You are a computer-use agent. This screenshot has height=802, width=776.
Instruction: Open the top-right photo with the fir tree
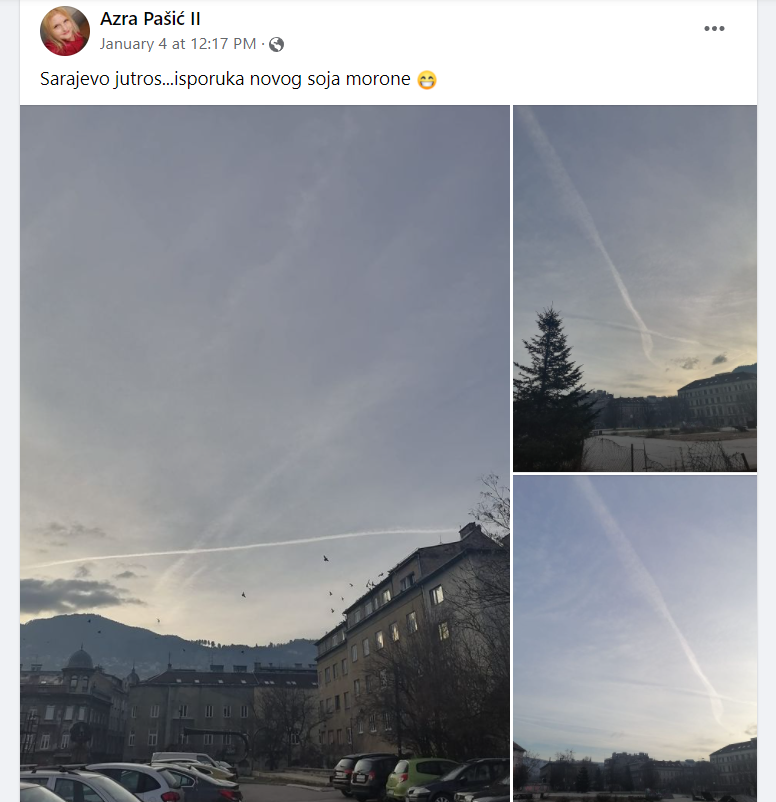pos(635,288)
